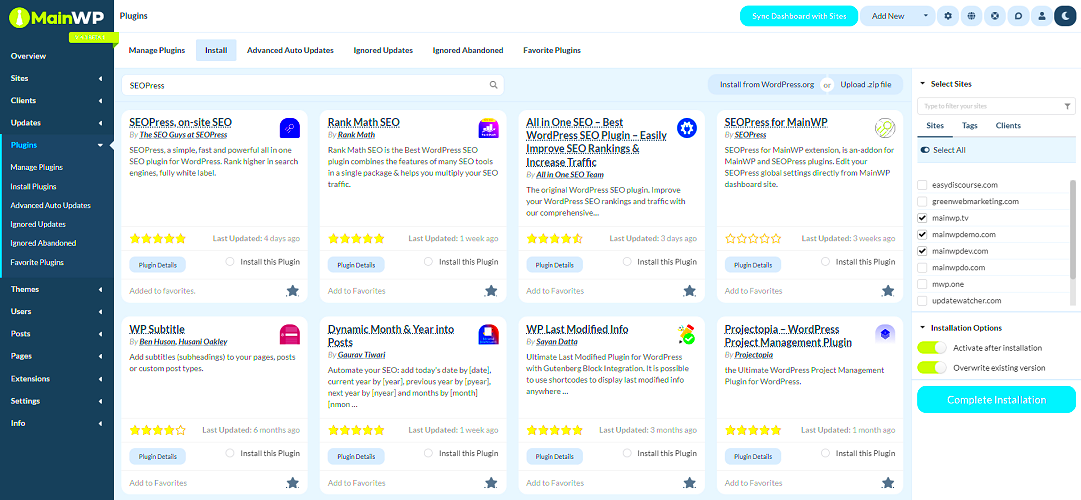Click the All in One SEO plugin icon
Image resolution: width=1081 pixels, height=500 pixels.
pos(687,128)
